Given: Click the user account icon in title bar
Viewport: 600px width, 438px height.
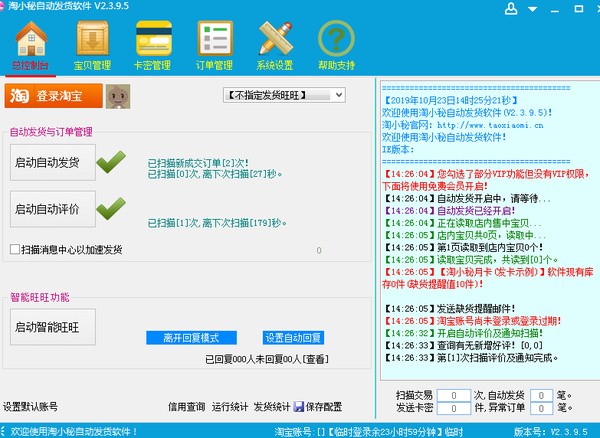Looking at the screenshot, I should point(511,8).
